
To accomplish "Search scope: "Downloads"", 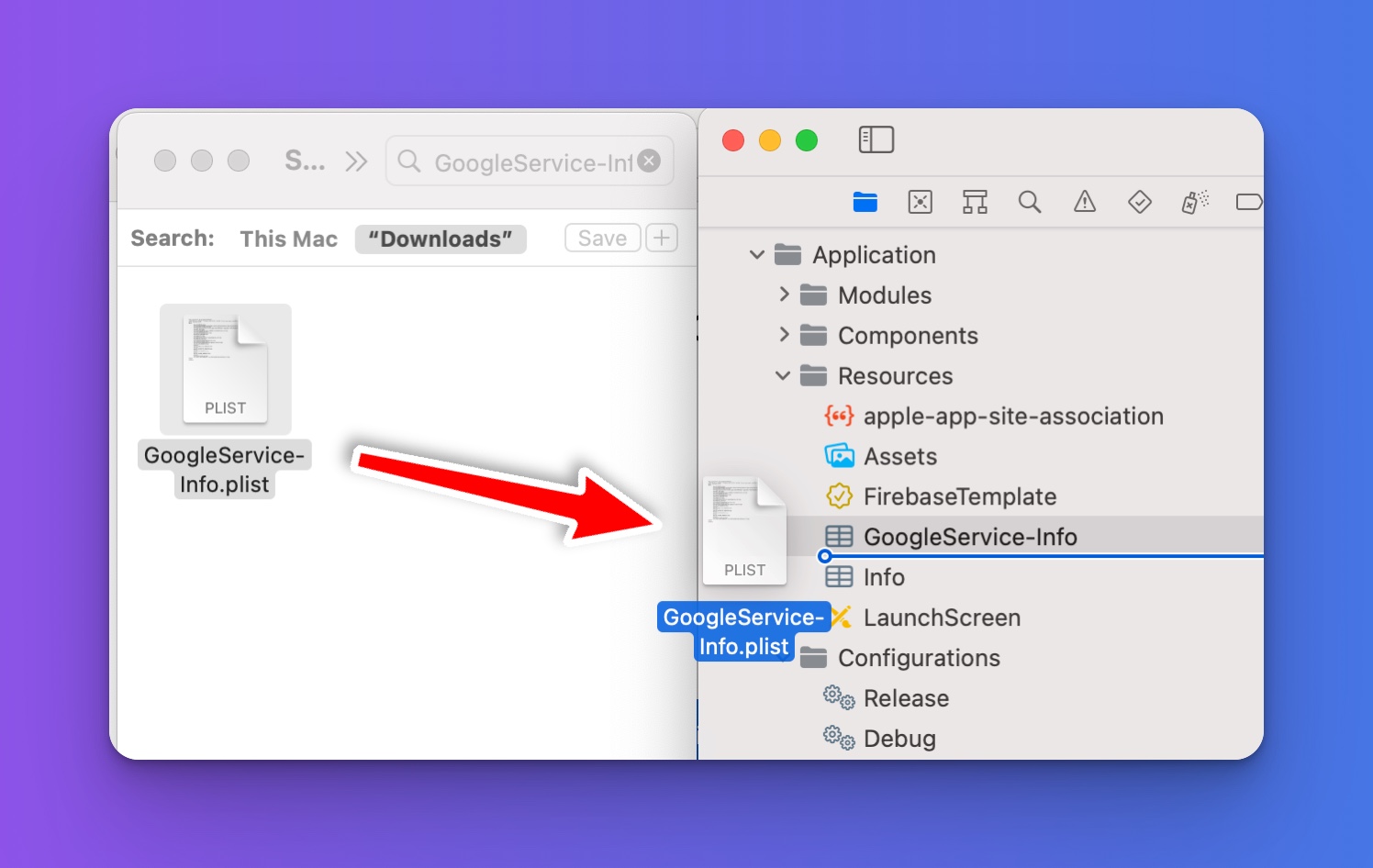I will [441, 239].
